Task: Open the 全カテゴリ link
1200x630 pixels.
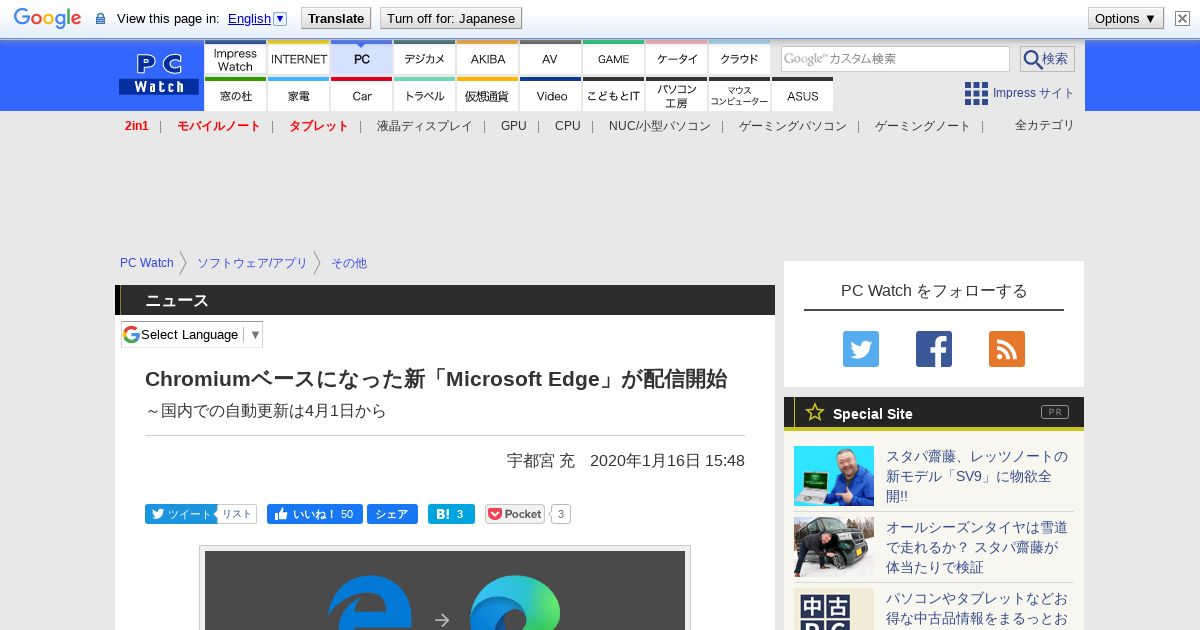Action: coord(1044,125)
